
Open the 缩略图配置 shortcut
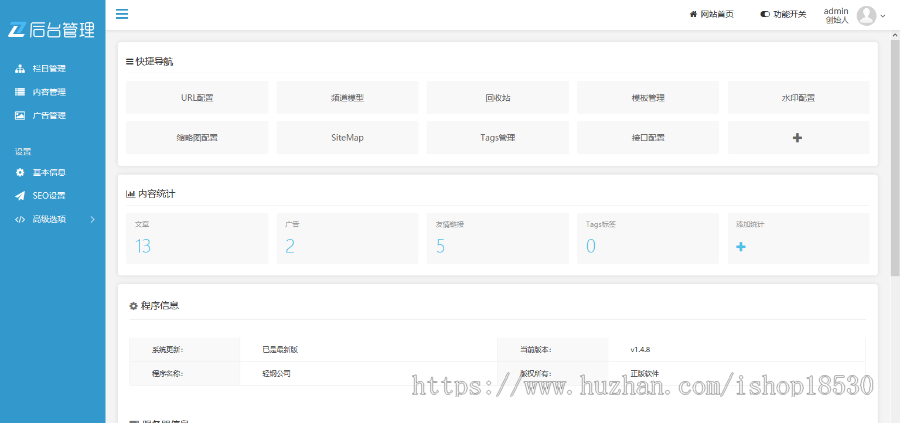pyautogui.click(x=197, y=138)
